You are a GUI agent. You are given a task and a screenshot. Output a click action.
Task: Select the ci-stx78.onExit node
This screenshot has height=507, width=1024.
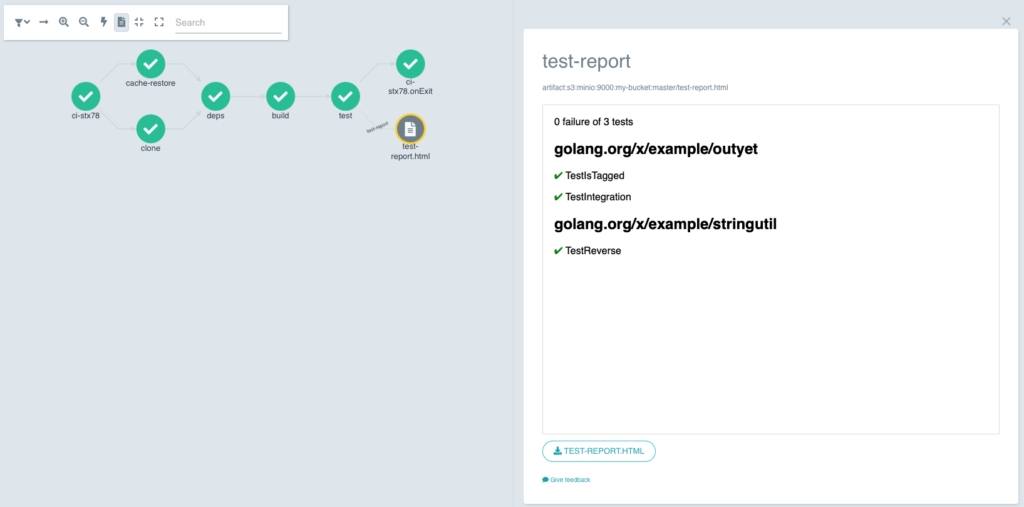pos(410,64)
